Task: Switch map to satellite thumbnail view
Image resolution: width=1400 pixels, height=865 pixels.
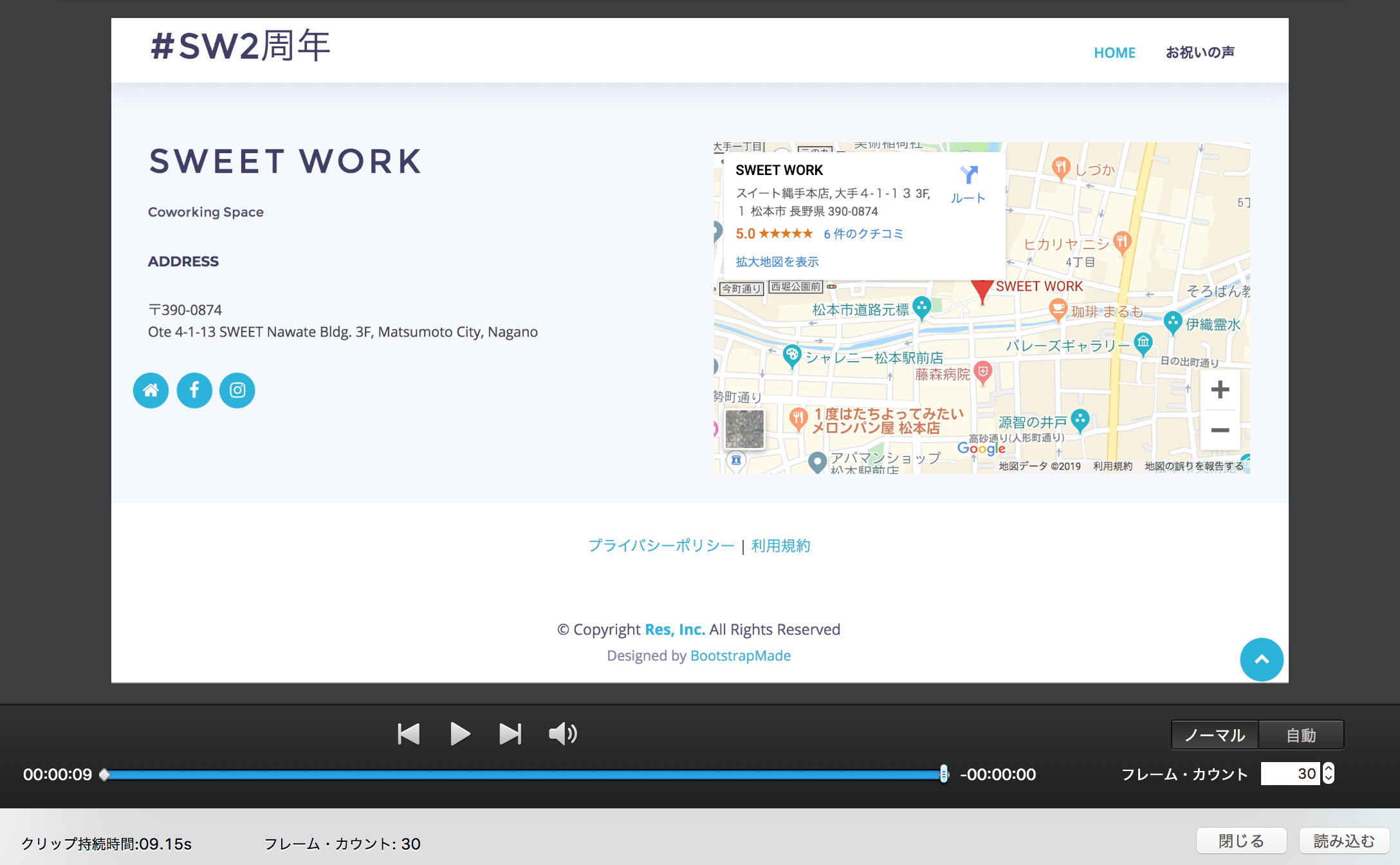Action: [x=744, y=429]
